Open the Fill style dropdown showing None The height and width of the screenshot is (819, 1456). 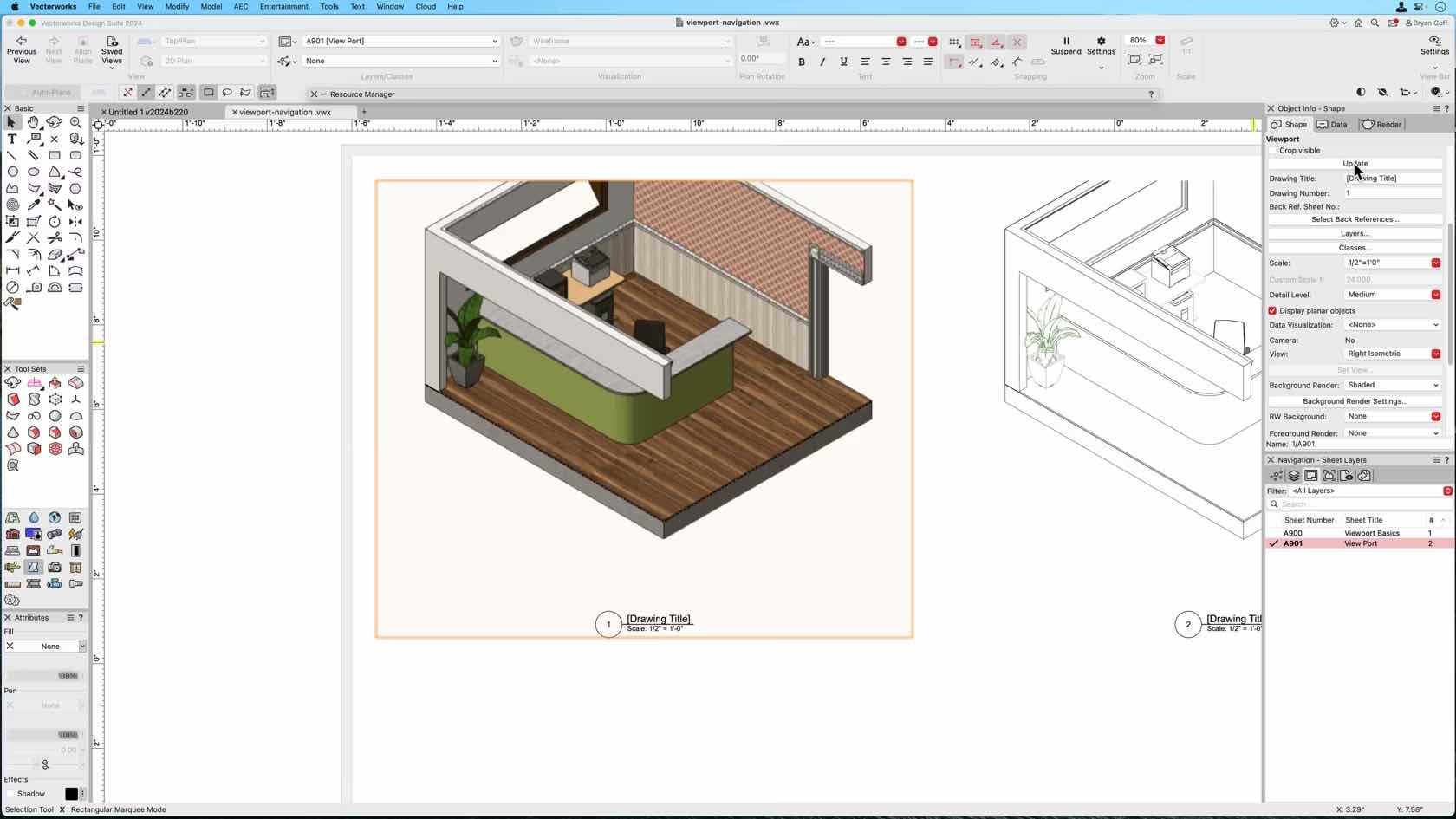46,646
